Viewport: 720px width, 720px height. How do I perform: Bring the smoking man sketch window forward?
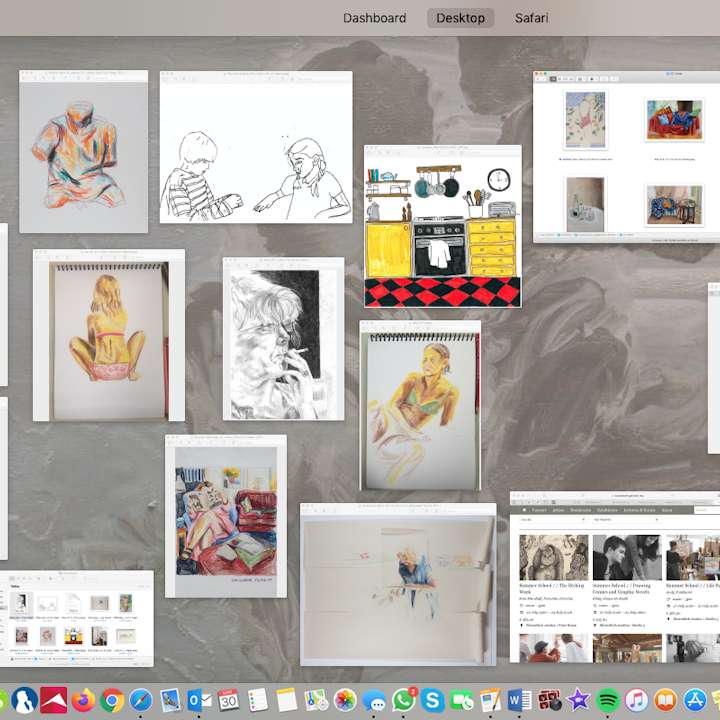[x=283, y=340]
